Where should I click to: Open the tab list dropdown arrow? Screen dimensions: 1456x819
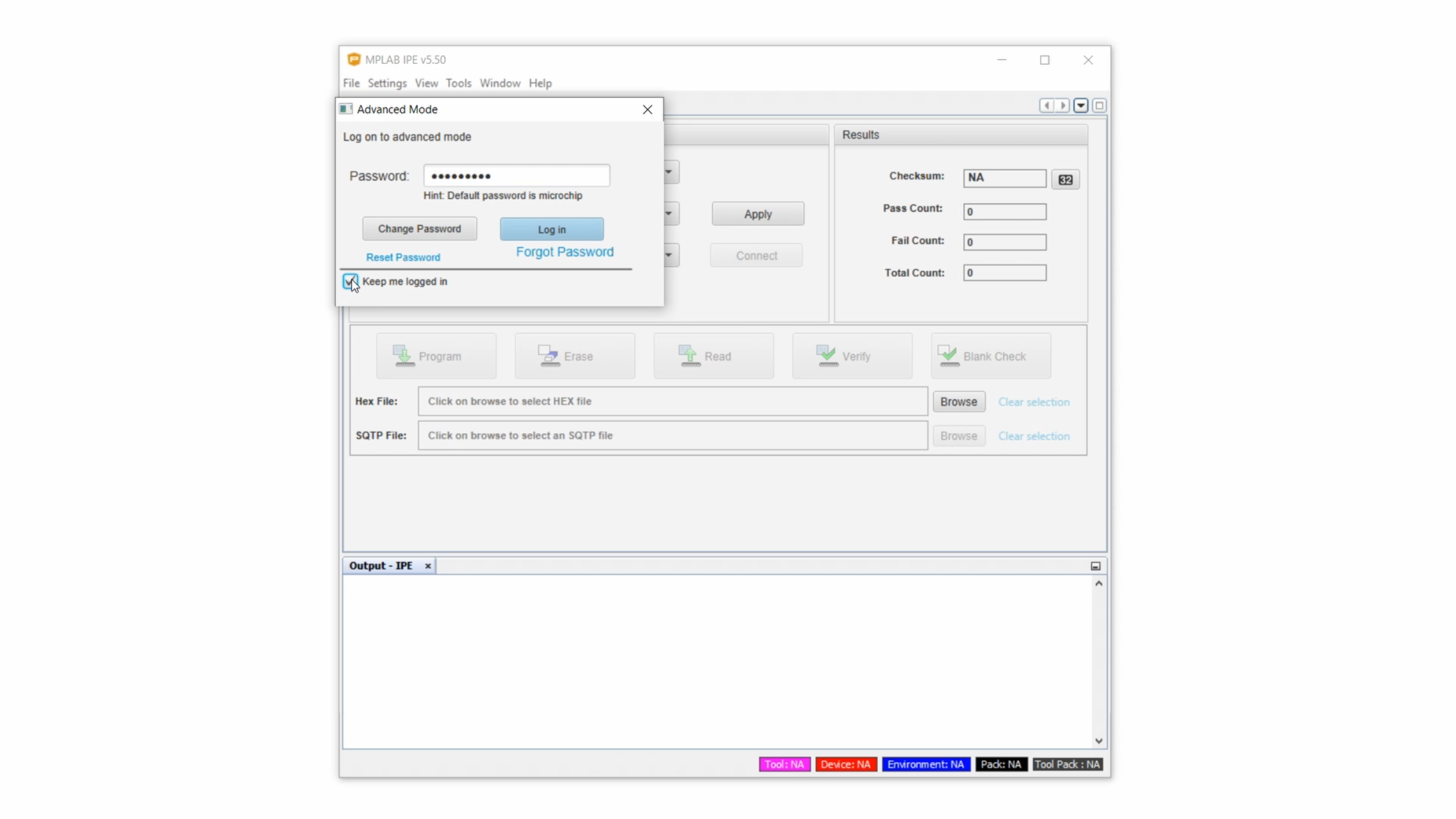tap(1081, 105)
